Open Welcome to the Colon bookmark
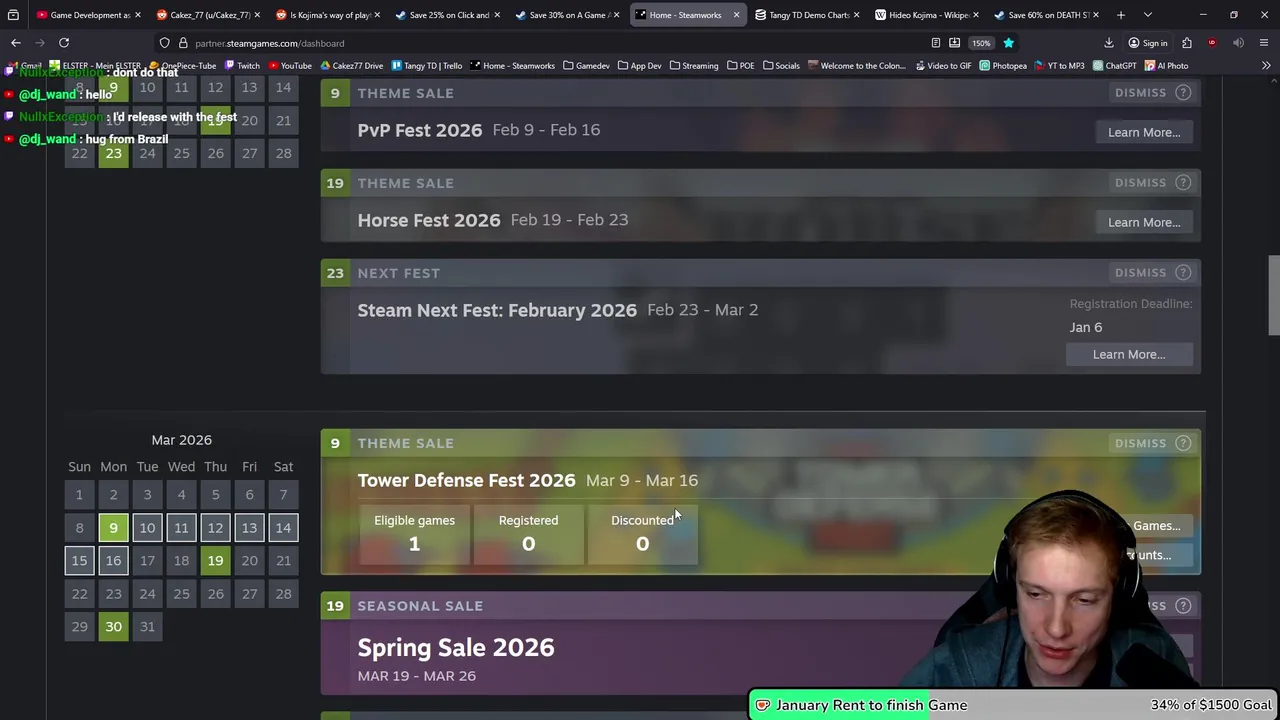The height and width of the screenshot is (720, 1280). [857, 66]
